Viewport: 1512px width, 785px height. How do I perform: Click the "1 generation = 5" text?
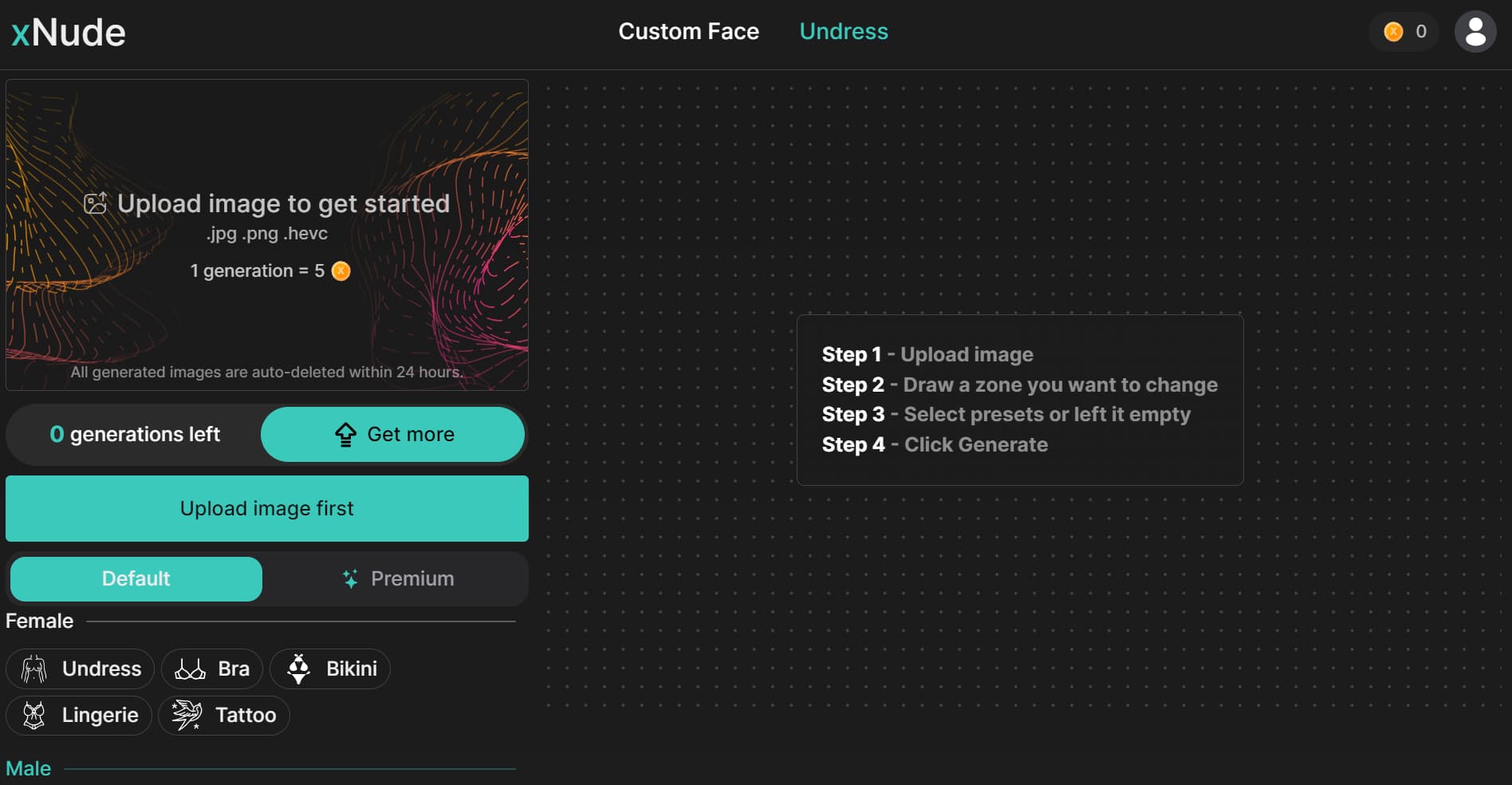tap(257, 271)
